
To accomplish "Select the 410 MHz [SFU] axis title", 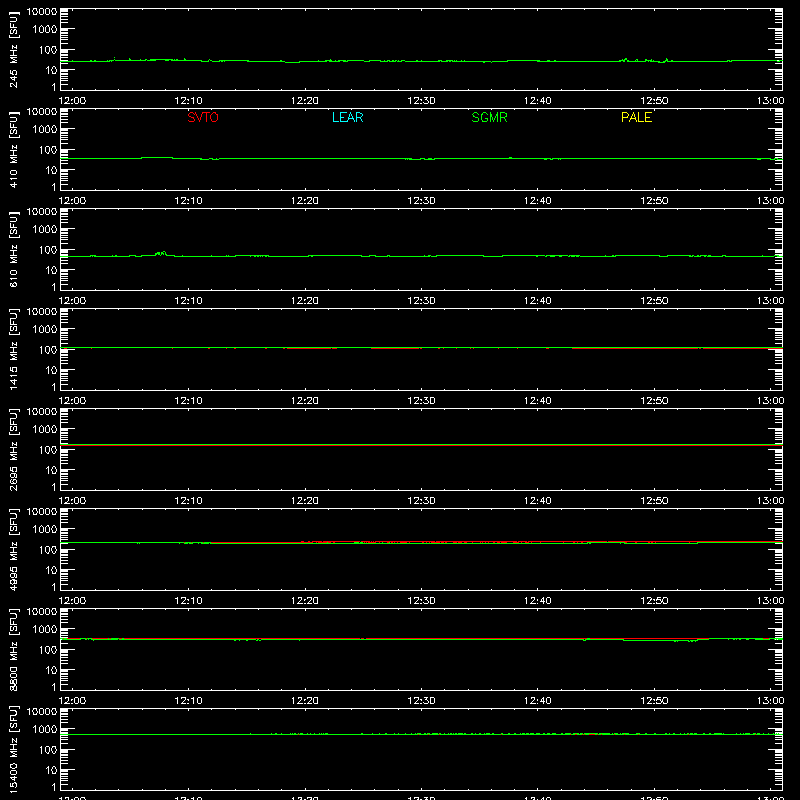I will [x=14, y=149].
